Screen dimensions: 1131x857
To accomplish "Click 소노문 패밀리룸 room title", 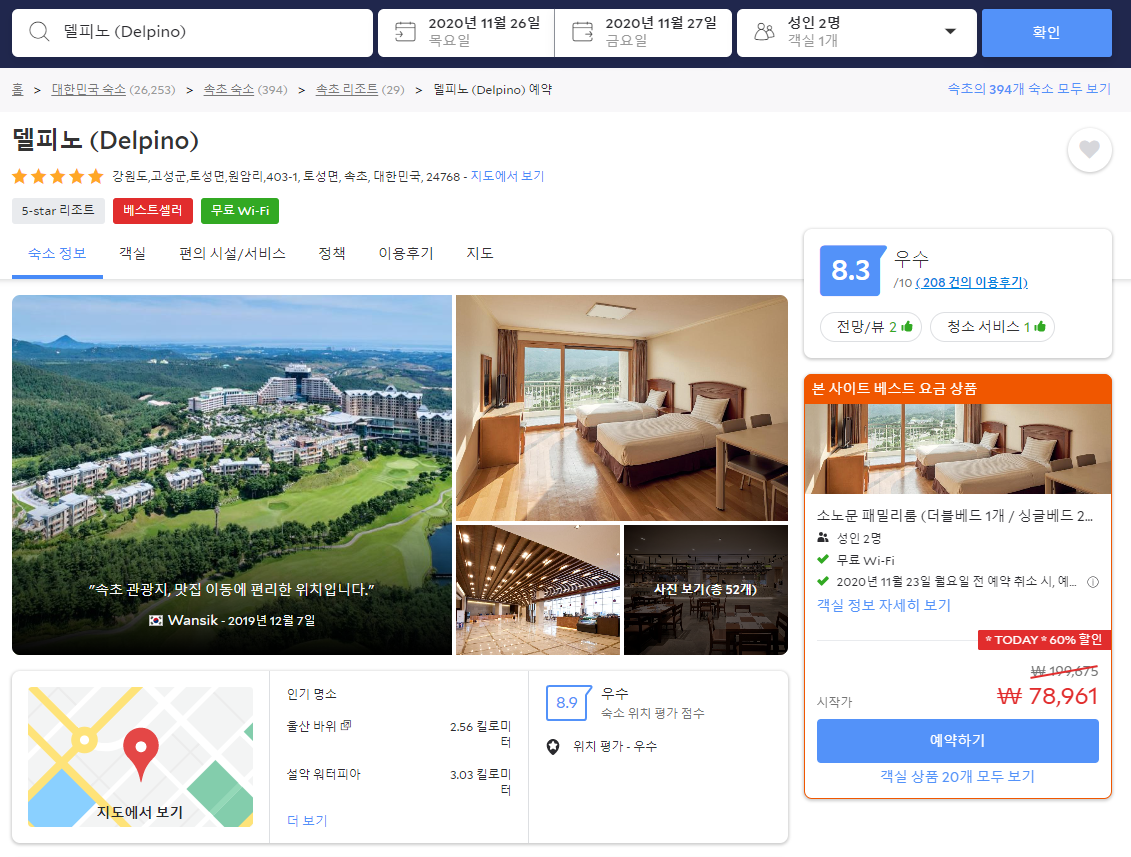I will click(954, 516).
